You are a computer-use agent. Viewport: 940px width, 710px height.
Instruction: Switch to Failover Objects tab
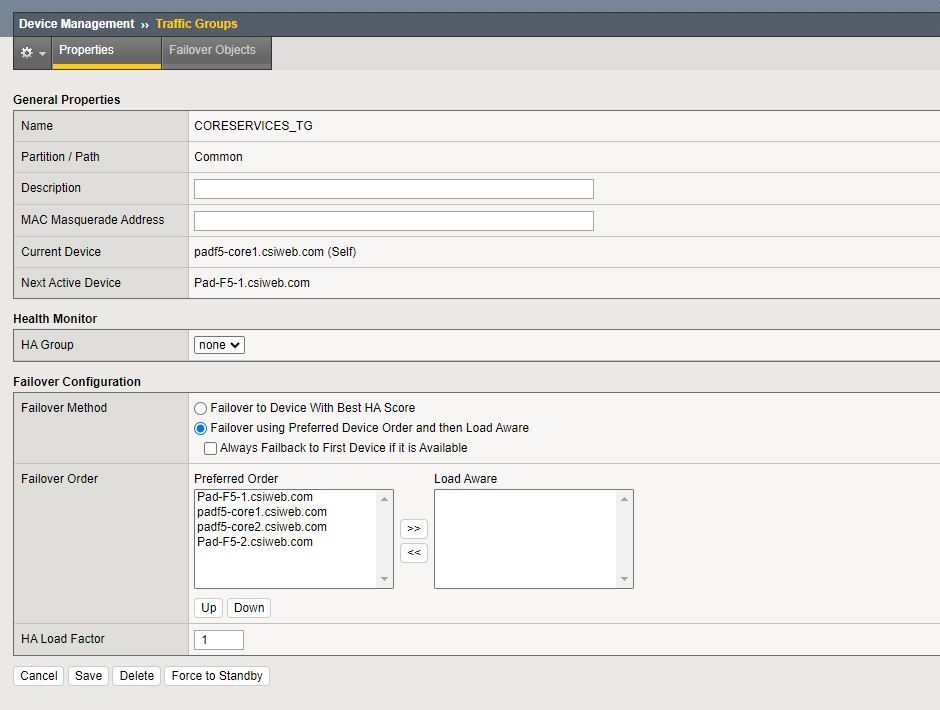(x=212, y=50)
